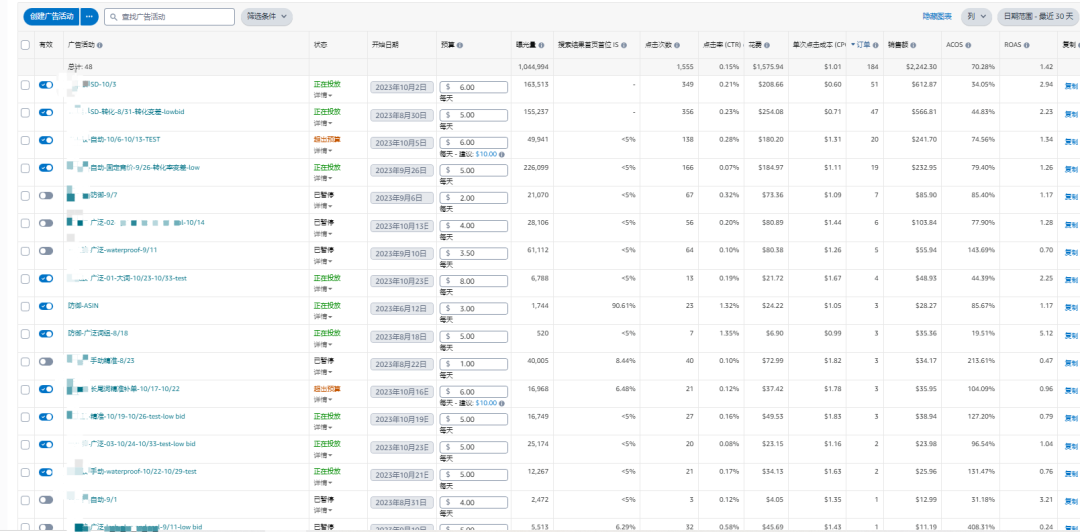Click the 超出预算 status in 长尾词精准补单 row
Viewport: 1080px width, 532px height.
pos(327,388)
